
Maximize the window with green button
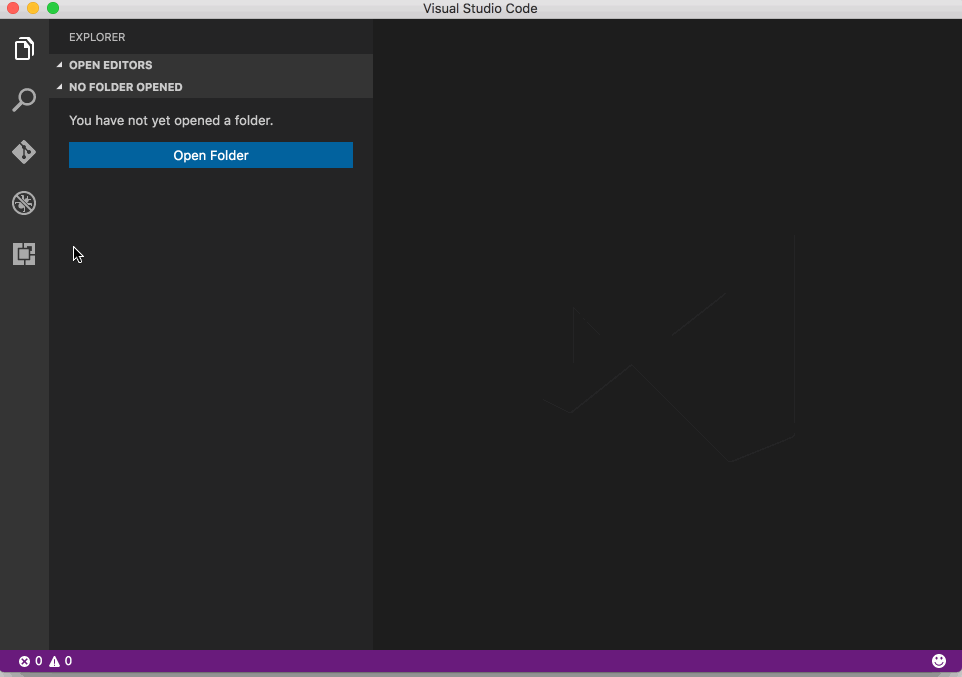click(x=53, y=9)
